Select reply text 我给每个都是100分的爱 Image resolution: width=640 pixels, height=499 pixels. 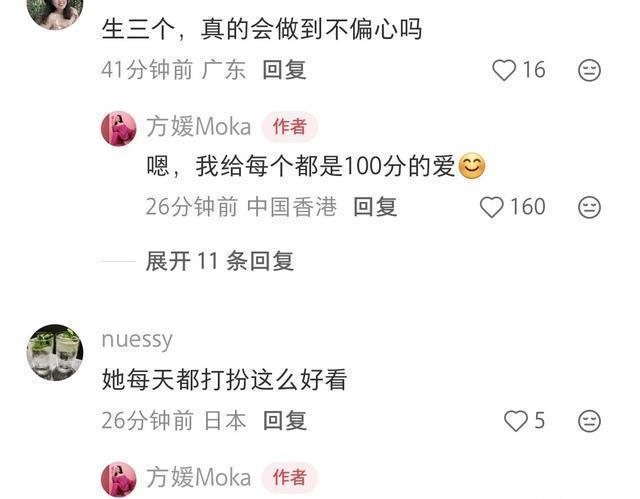(x=325, y=166)
